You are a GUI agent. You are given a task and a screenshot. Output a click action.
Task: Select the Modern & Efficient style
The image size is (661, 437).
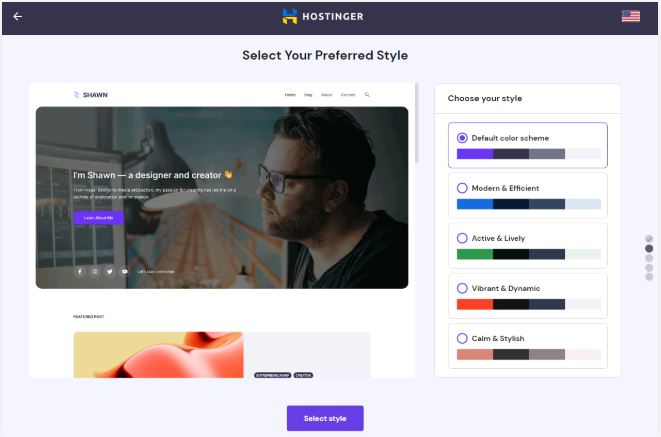[462, 188]
